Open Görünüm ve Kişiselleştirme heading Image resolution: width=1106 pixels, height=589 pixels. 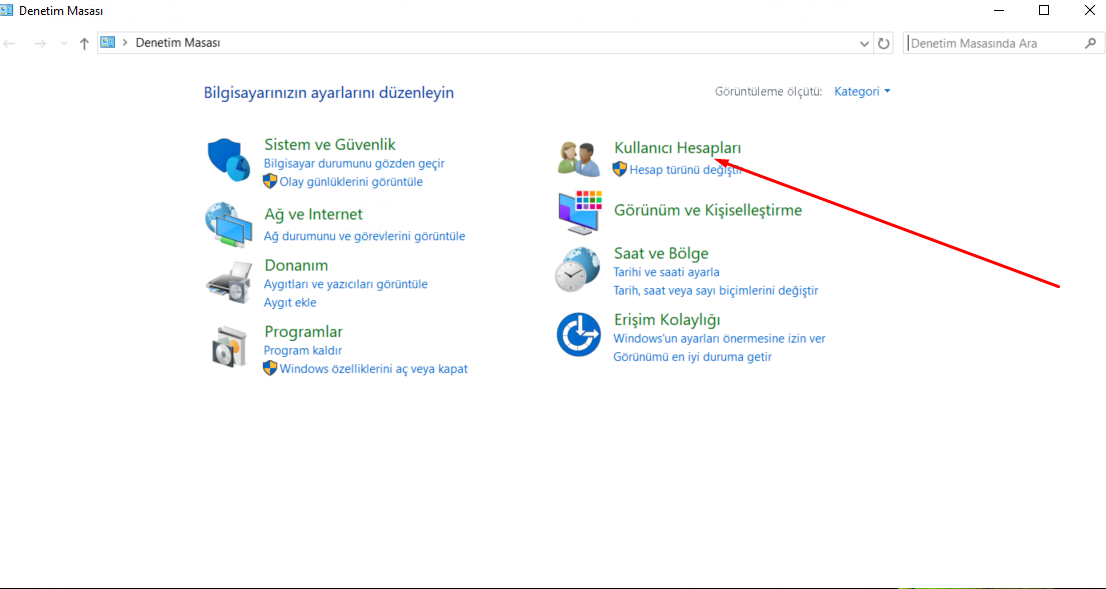(x=708, y=210)
